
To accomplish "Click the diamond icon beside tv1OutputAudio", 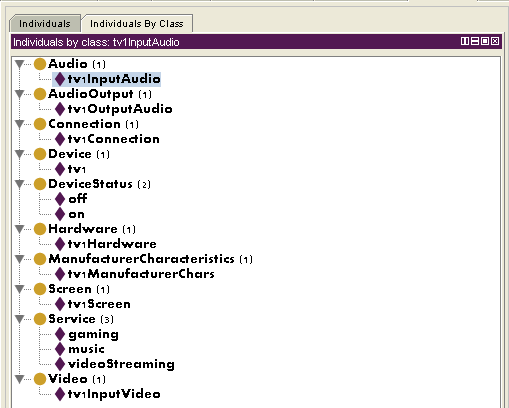I will coord(60,109).
